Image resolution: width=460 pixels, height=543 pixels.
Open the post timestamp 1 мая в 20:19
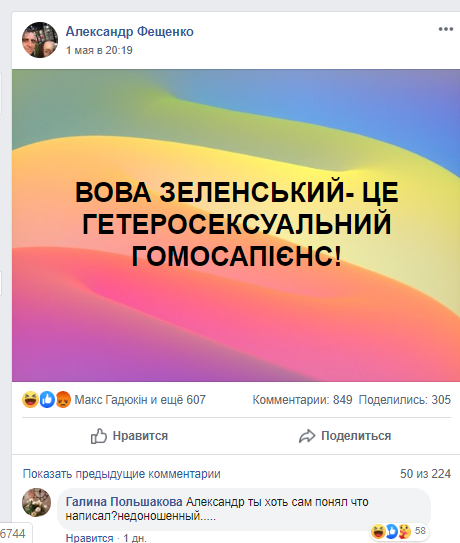99,50
